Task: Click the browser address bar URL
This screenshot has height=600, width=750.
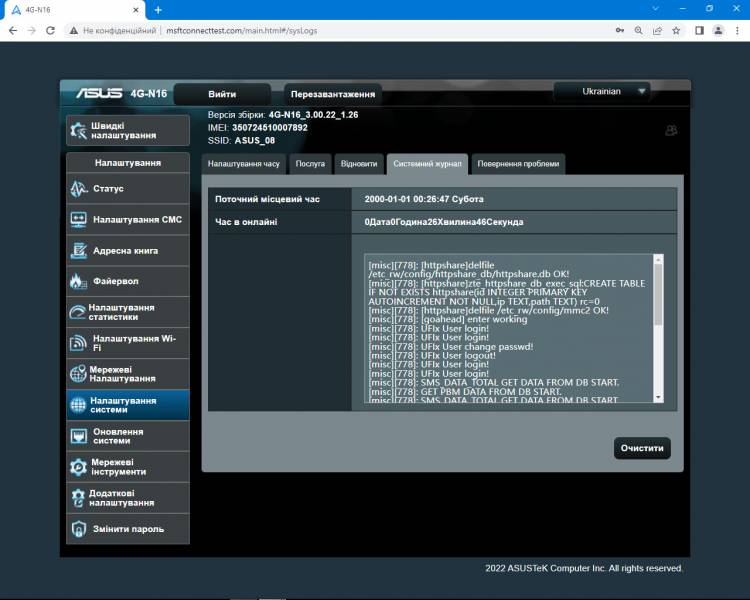Action: 242,31
